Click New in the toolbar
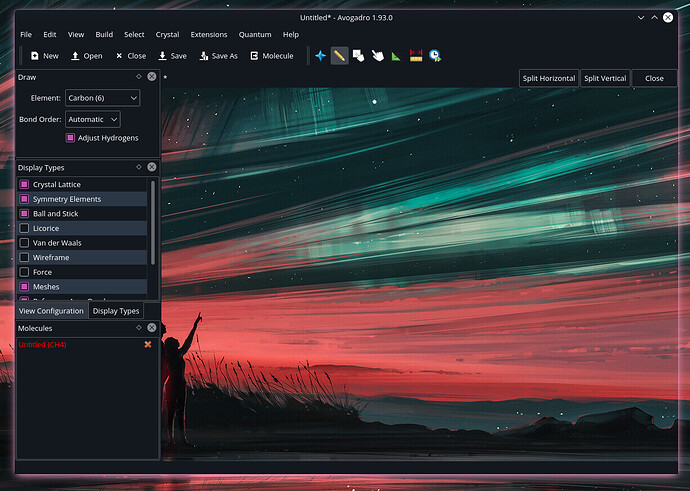This screenshot has width=690, height=491. click(44, 56)
